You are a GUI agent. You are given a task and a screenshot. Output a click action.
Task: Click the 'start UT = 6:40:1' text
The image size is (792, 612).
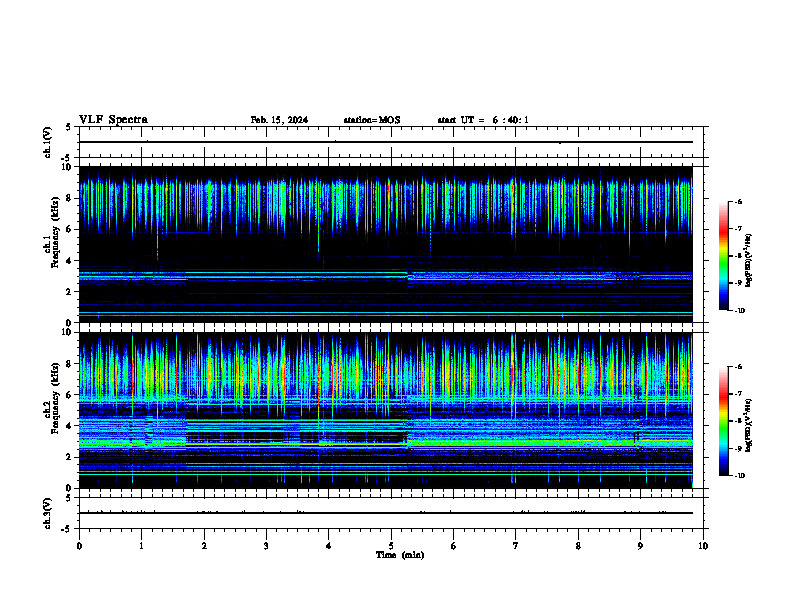pos(483,120)
